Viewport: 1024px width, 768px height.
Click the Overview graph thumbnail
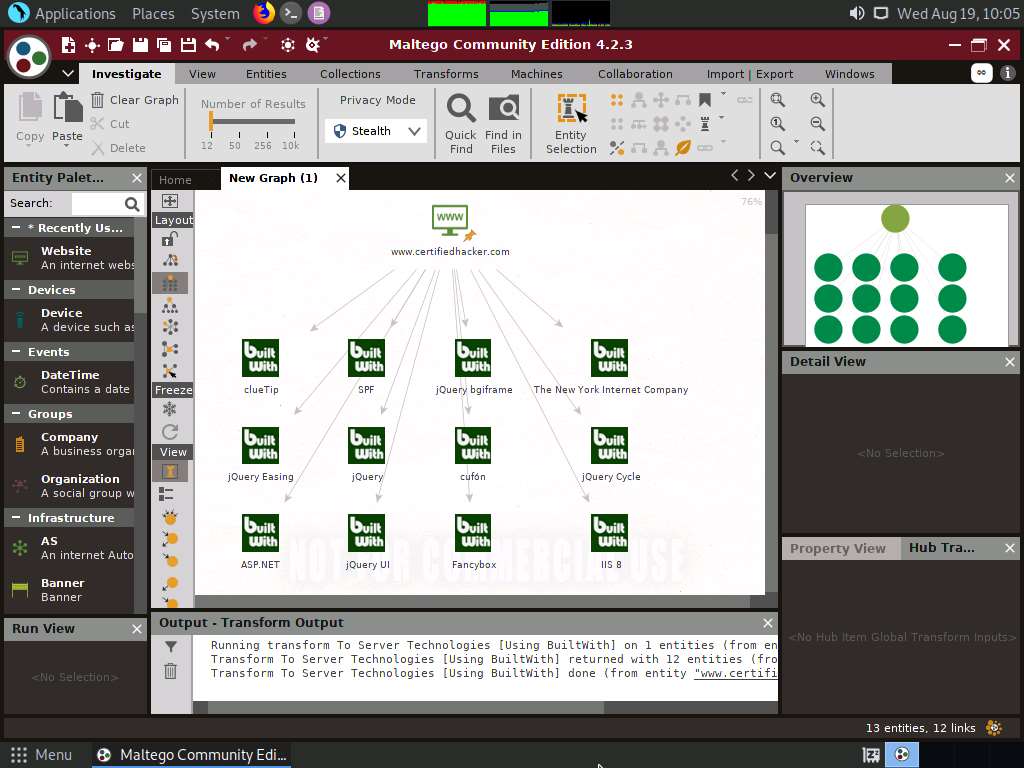click(x=906, y=275)
